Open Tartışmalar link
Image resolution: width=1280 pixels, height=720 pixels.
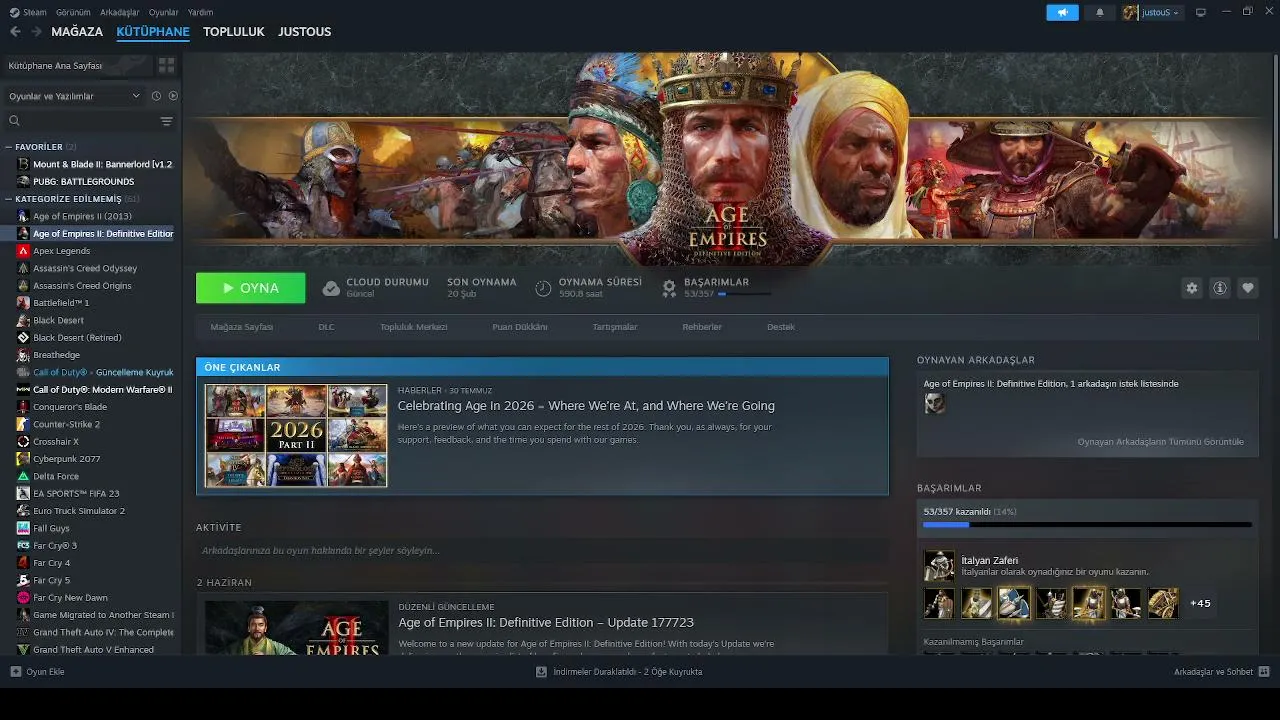[x=615, y=327]
